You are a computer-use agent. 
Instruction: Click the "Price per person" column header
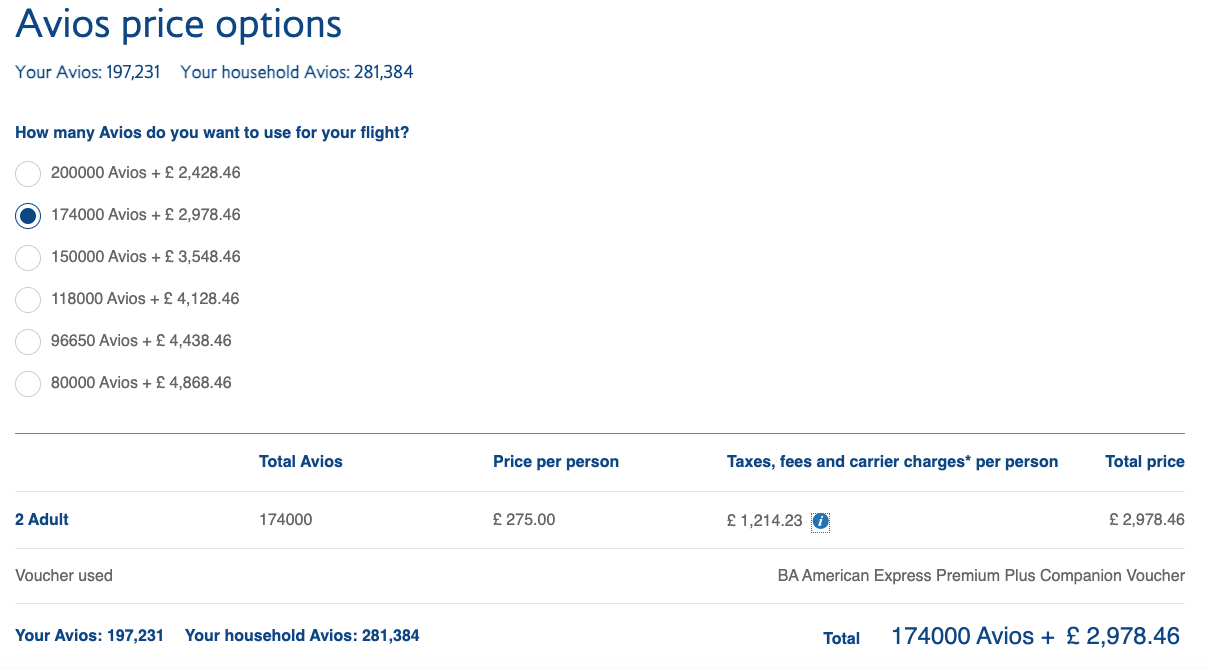click(x=556, y=462)
